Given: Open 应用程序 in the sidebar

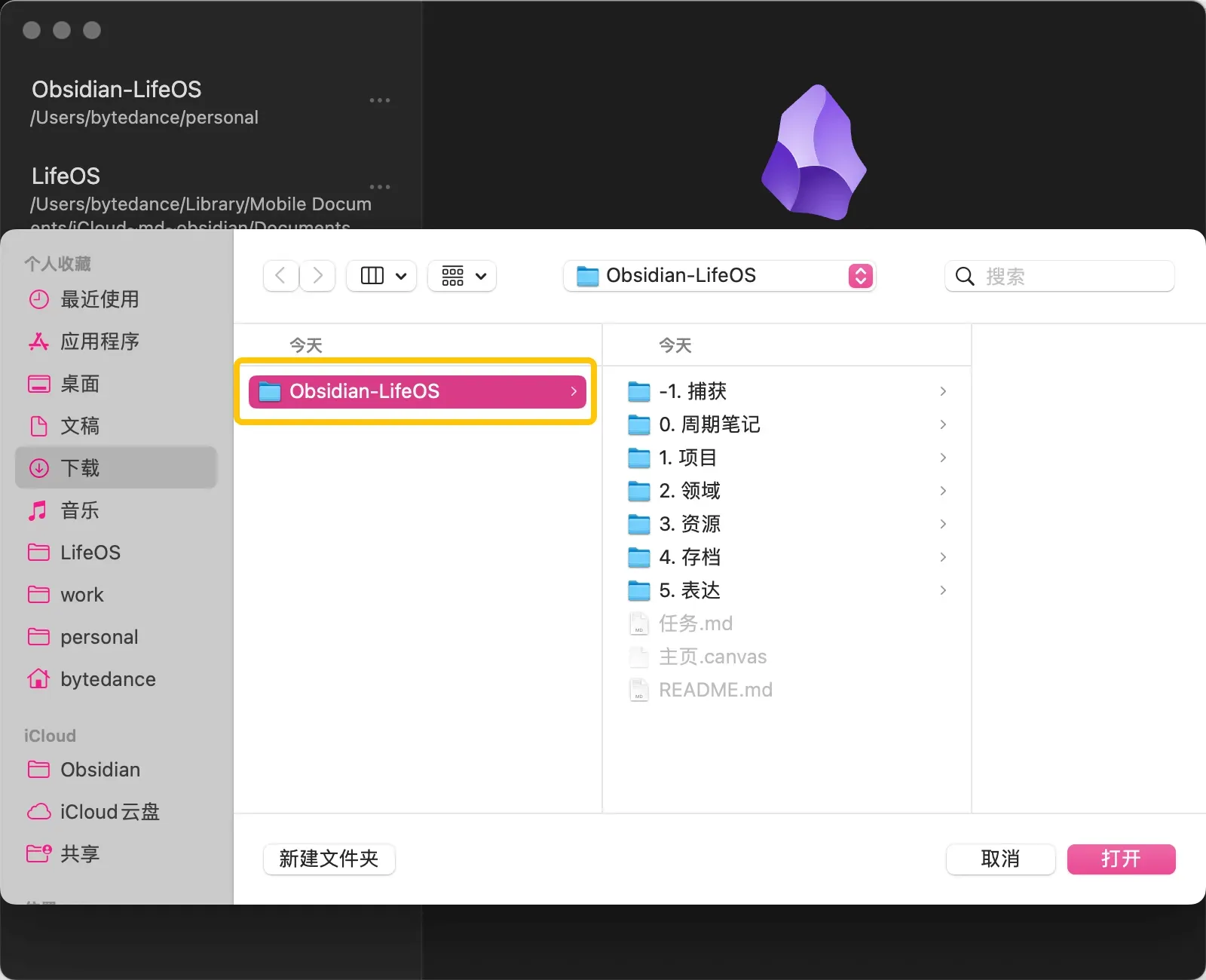Looking at the screenshot, I should (99, 341).
